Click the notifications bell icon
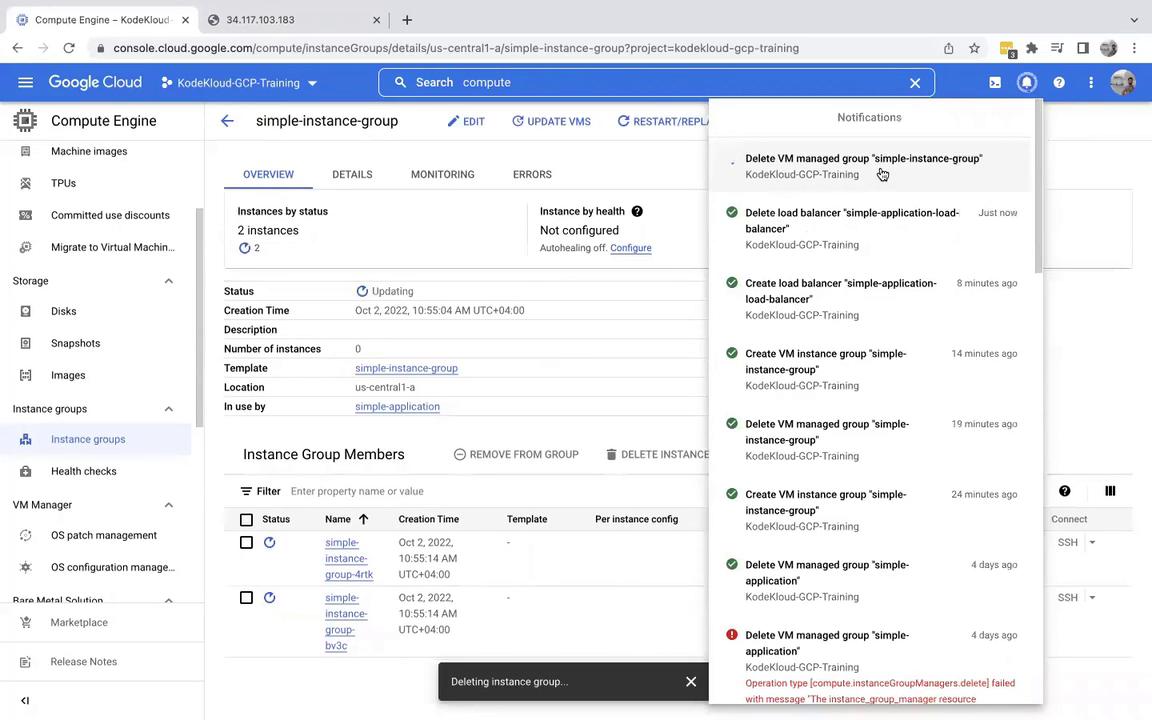The width and height of the screenshot is (1152, 720). [1027, 83]
